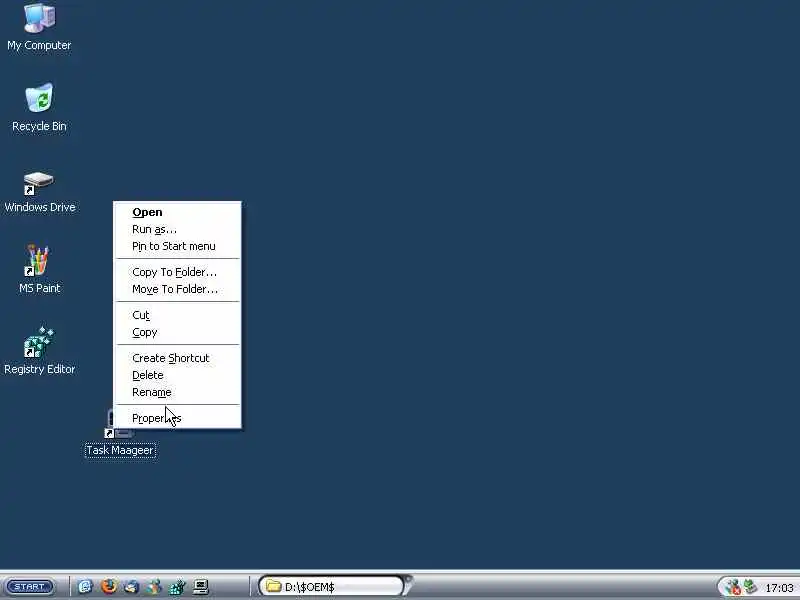Choose Copy from the context menu

click(177, 332)
